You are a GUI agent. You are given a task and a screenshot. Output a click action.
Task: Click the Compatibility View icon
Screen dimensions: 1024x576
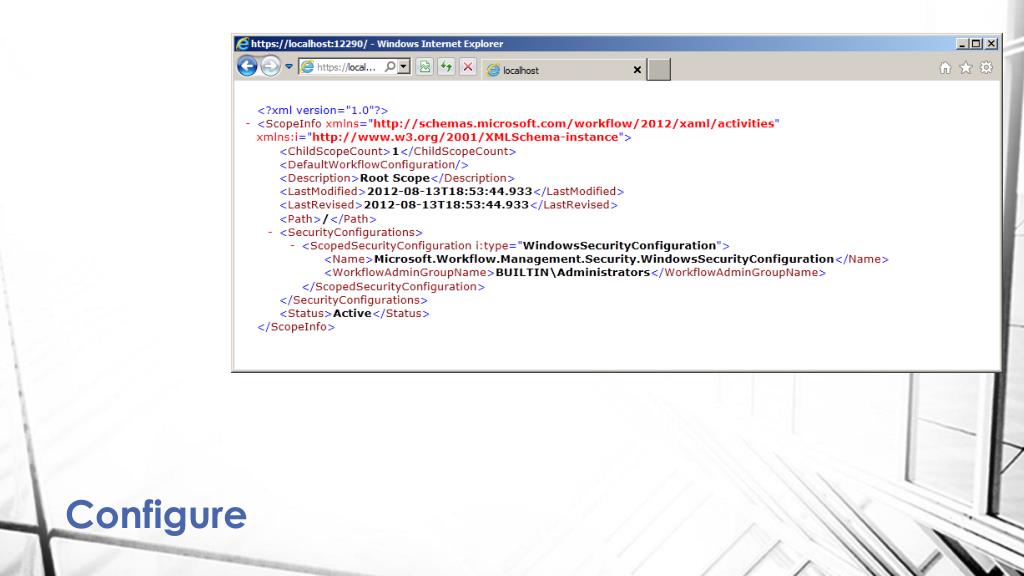tap(424, 67)
